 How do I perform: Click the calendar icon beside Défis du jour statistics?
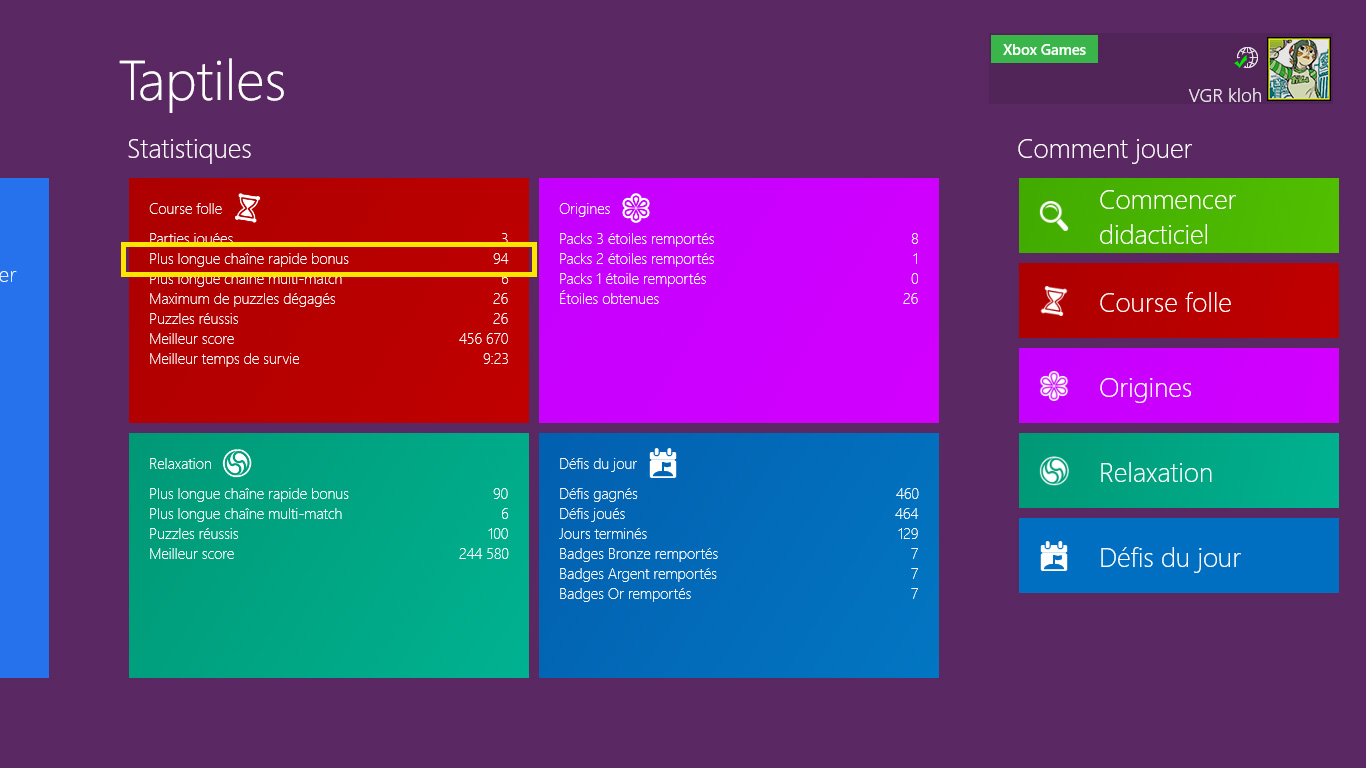tap(663, 463)
